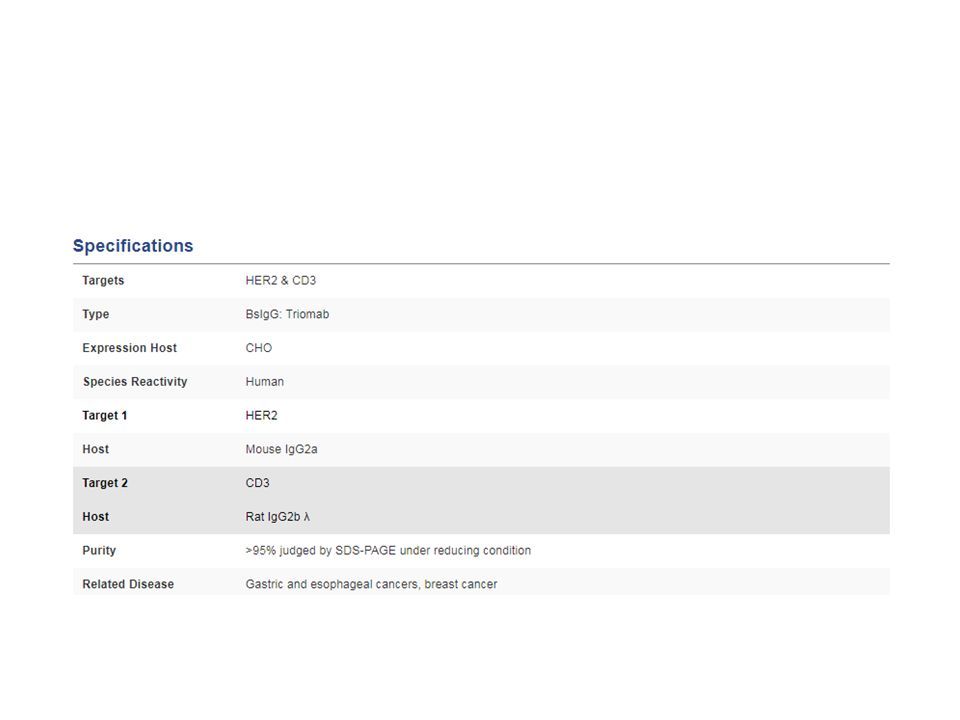Select the Species Reactivity label
Screen dimensions: 960x720
(x=135, y=381)
